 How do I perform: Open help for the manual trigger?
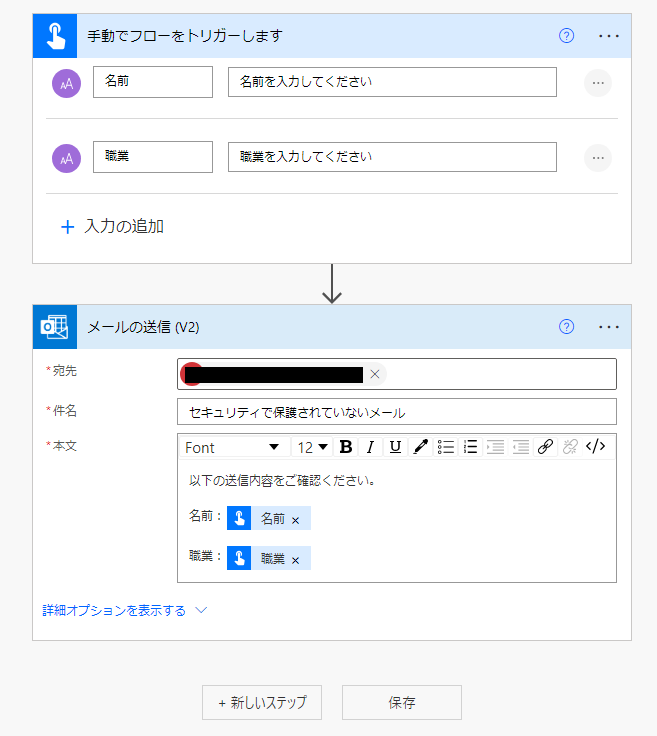tap(567, 36)
